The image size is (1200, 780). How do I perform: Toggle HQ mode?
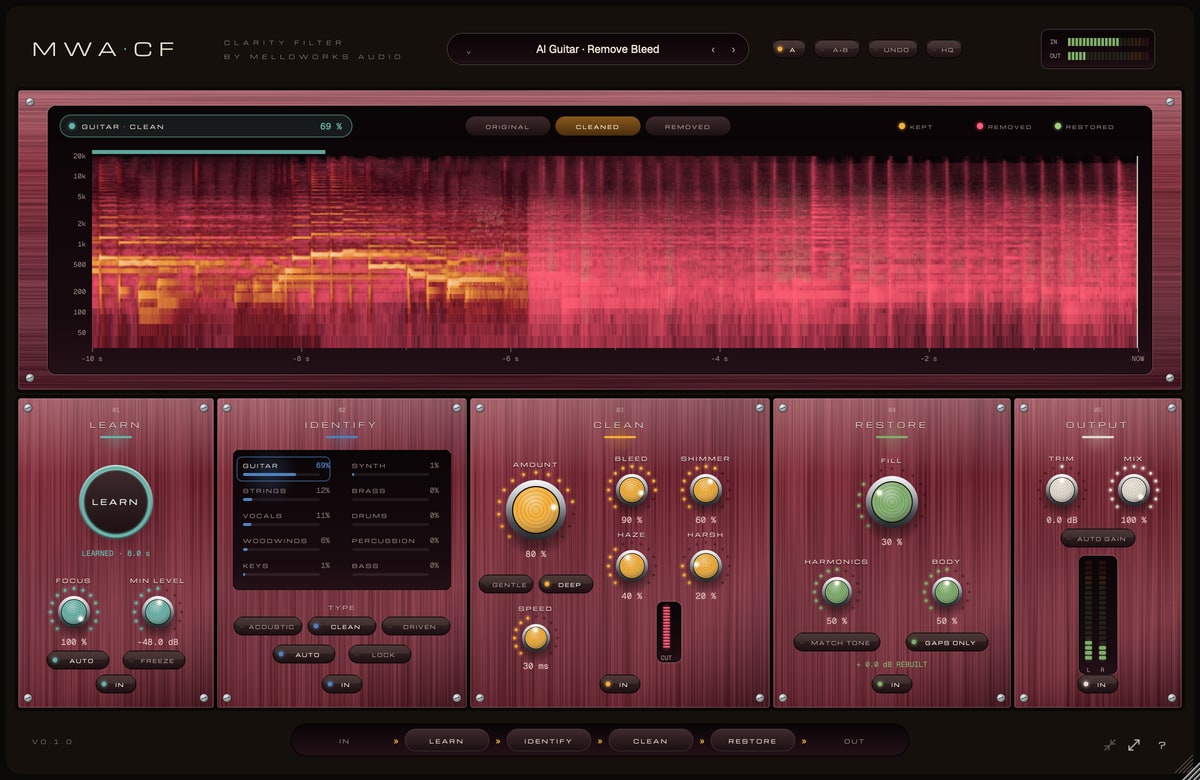945,49
